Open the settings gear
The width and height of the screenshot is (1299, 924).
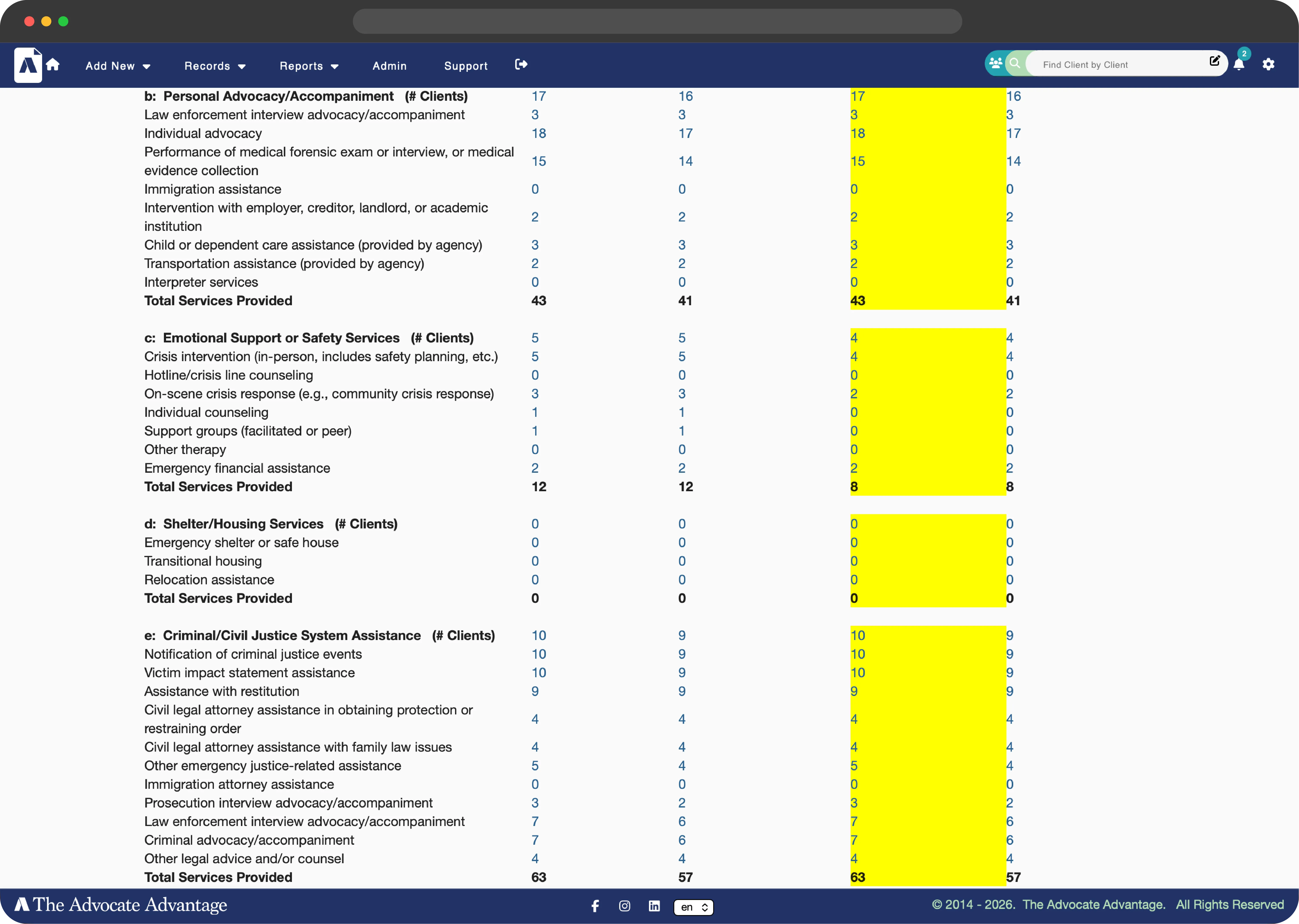(1268, 64)
